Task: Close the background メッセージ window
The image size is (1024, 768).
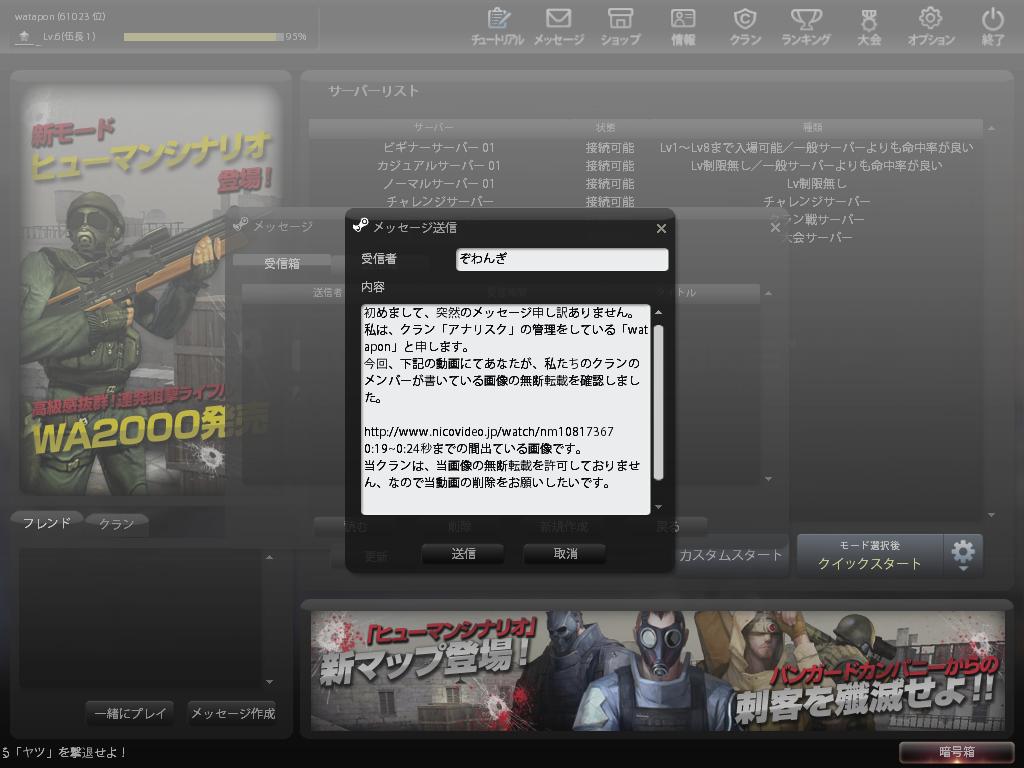Action: (x=775, y=227)
